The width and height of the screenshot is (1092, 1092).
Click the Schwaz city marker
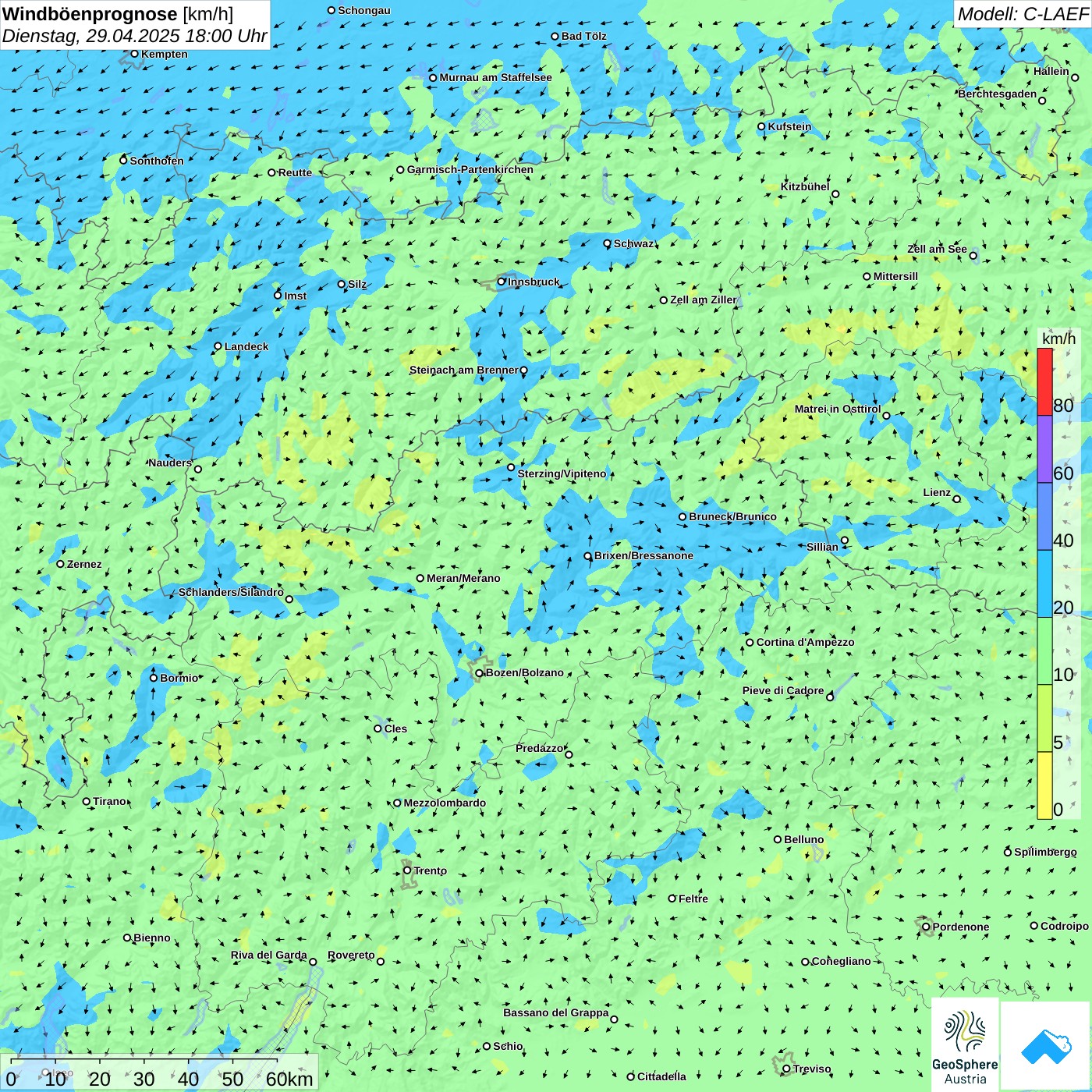tap(607, 243)
